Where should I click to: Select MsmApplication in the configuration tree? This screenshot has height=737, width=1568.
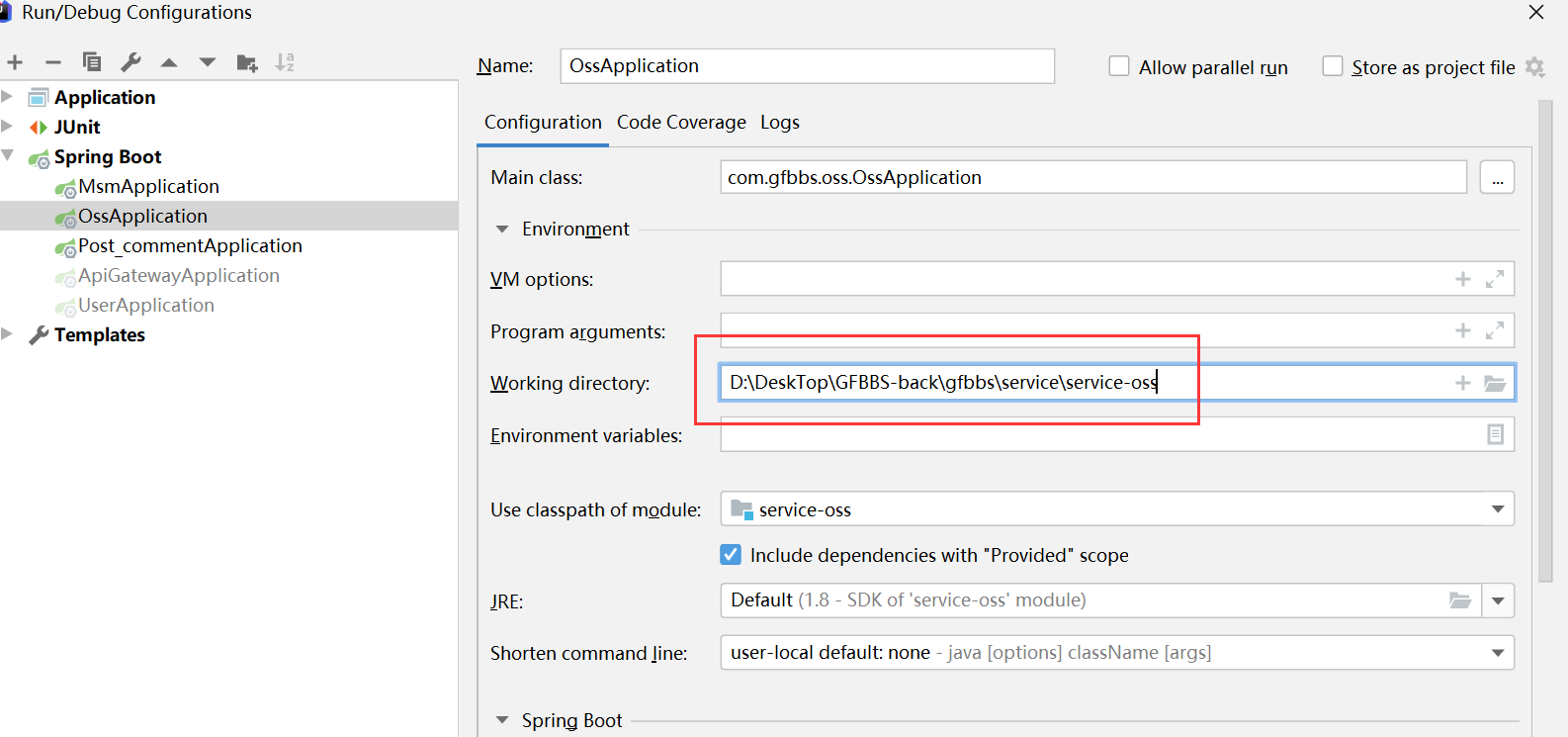pos(148,186)
